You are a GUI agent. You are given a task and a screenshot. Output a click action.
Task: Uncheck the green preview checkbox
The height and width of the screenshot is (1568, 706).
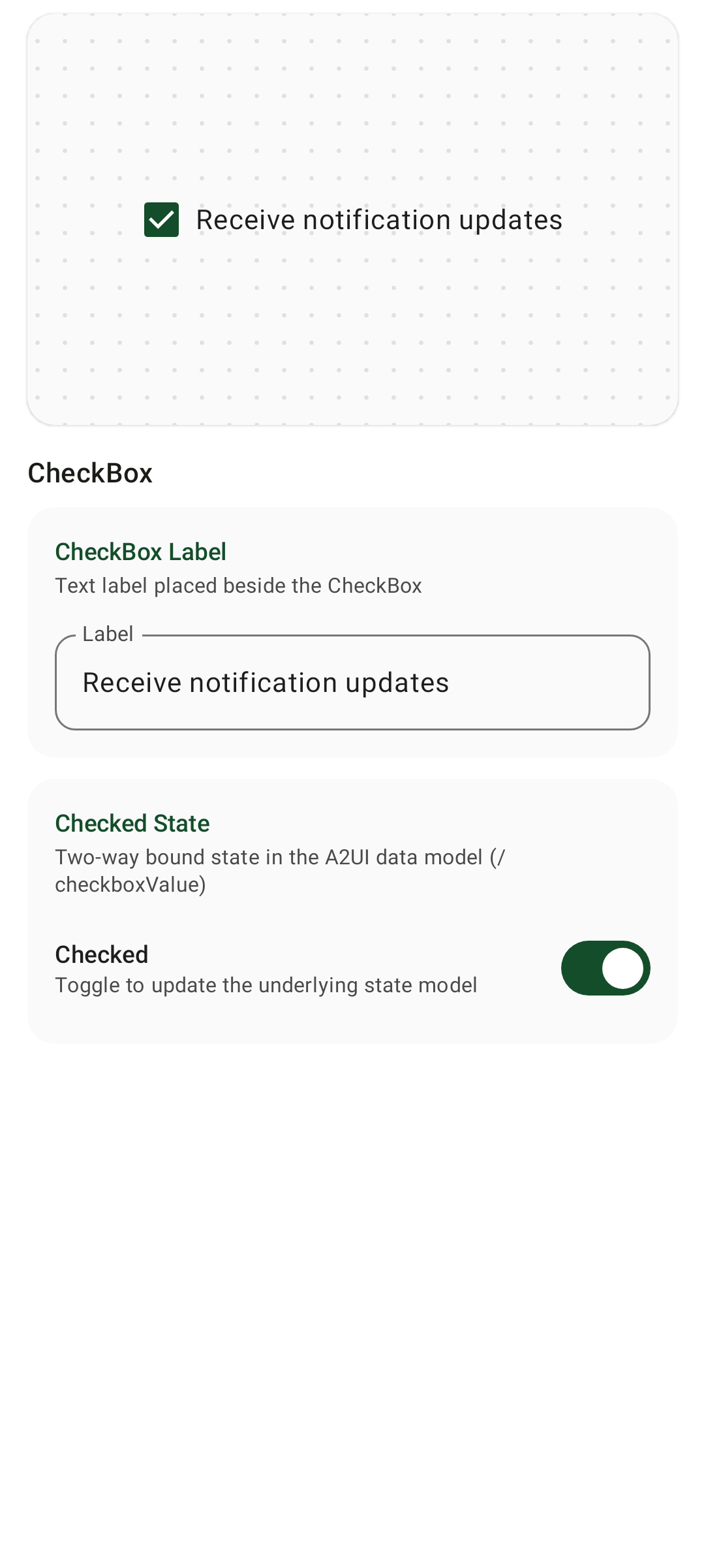click(x=161, y=219)
